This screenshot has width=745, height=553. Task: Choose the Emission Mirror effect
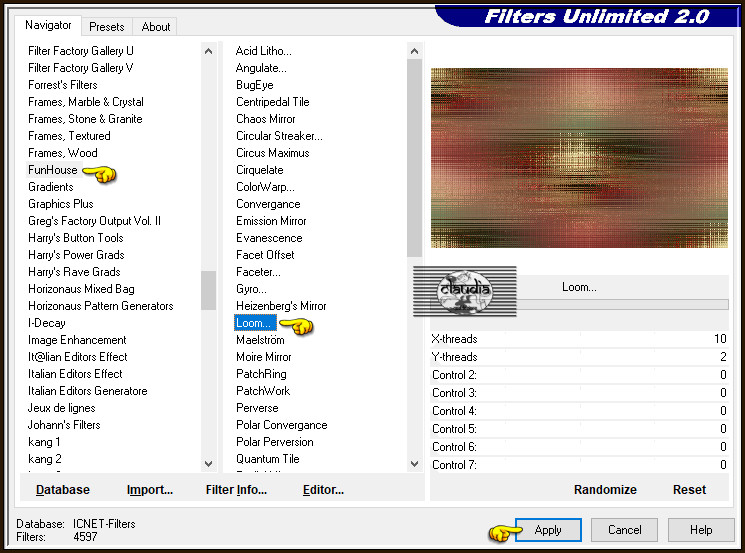click(x=271, y=221)
